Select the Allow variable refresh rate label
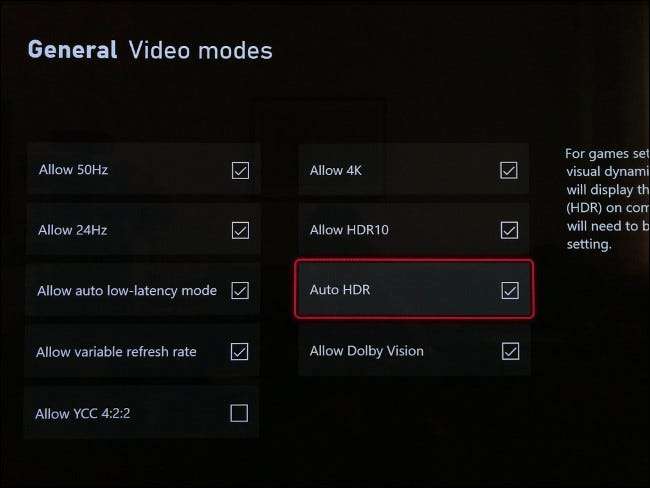 116,352
